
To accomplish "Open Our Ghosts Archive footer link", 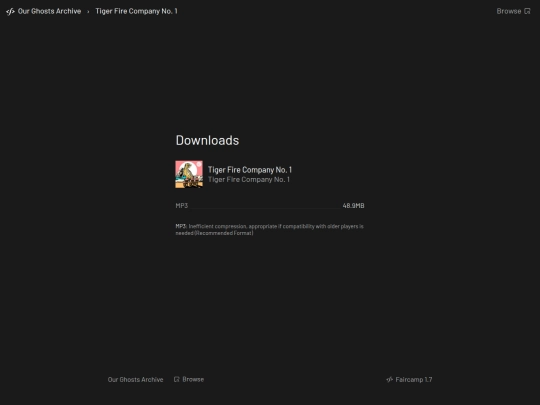I will (135, 380).
